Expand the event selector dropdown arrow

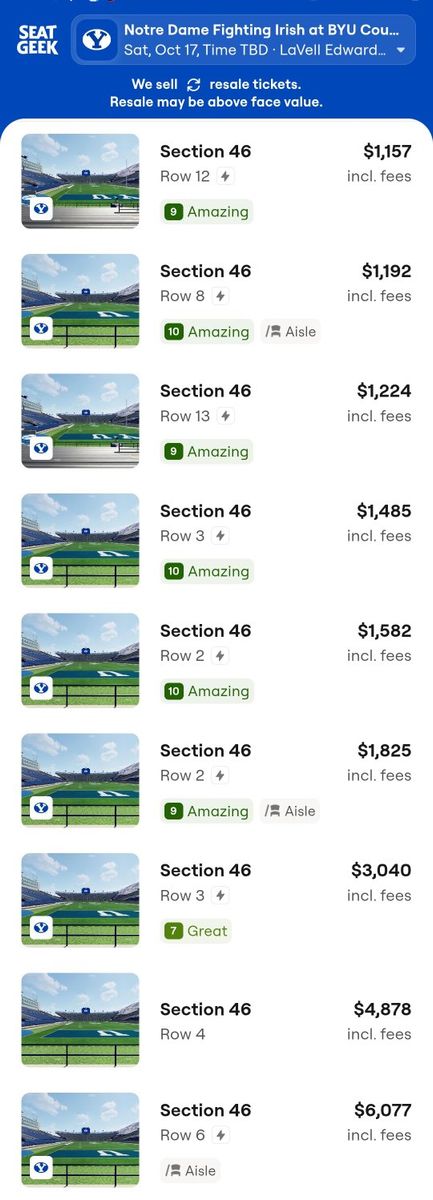point(401,50)
